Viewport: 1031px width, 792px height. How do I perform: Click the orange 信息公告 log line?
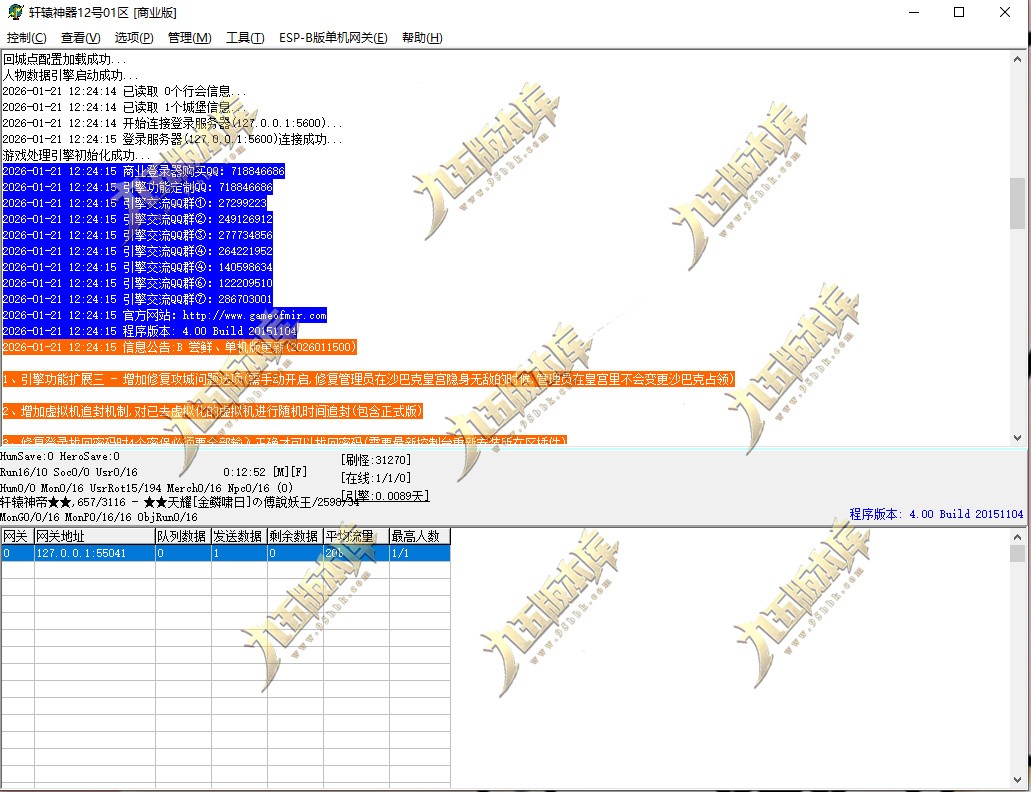tap(180, 347)
